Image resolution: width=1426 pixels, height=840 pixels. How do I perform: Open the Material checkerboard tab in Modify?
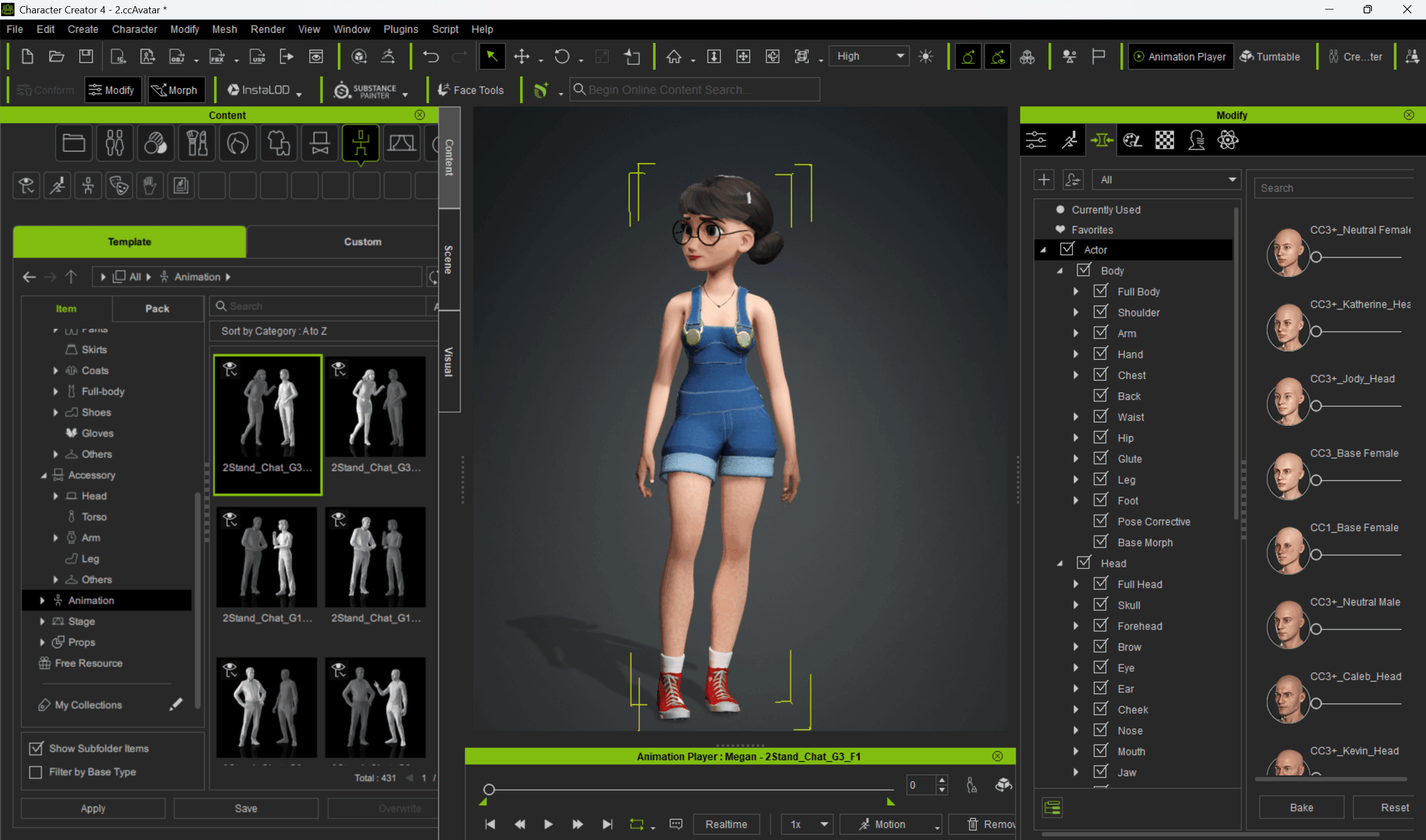click(x=1164, y=140)
